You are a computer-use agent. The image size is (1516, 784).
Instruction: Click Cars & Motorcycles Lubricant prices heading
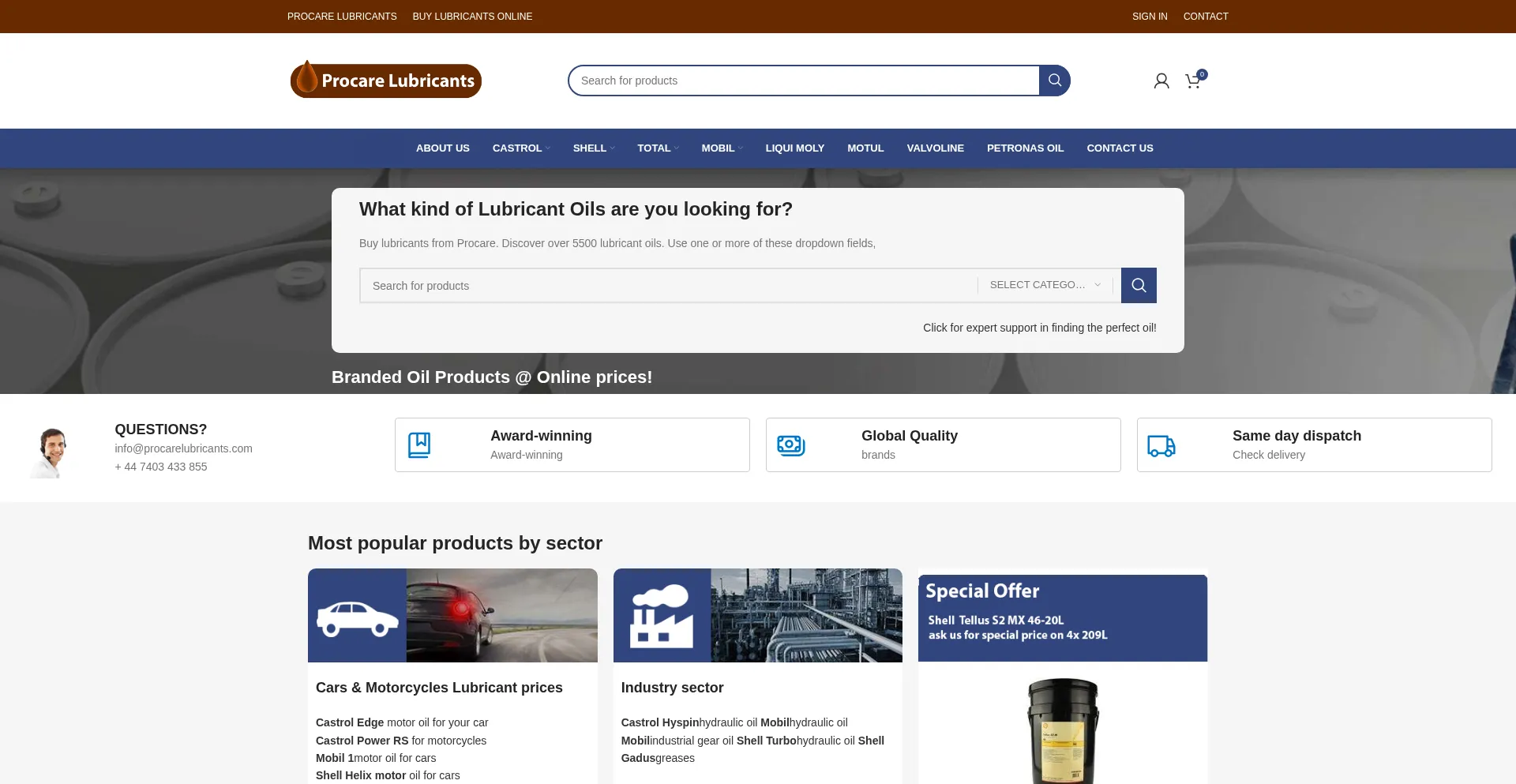(439, 688)
